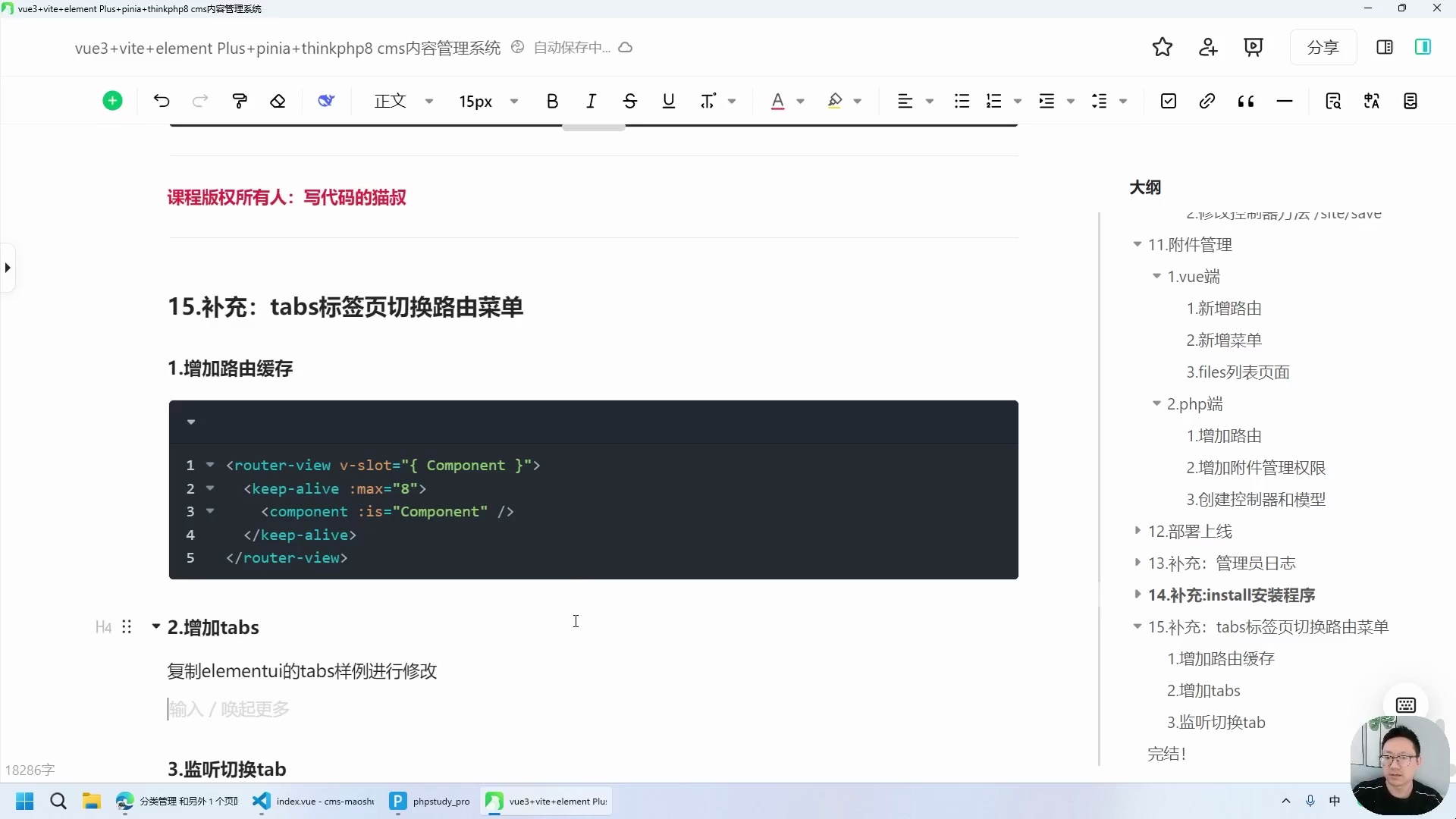Apply the highlight background color
The width and height of the screenshot is (1456, 819).
(x=835, y=101)
